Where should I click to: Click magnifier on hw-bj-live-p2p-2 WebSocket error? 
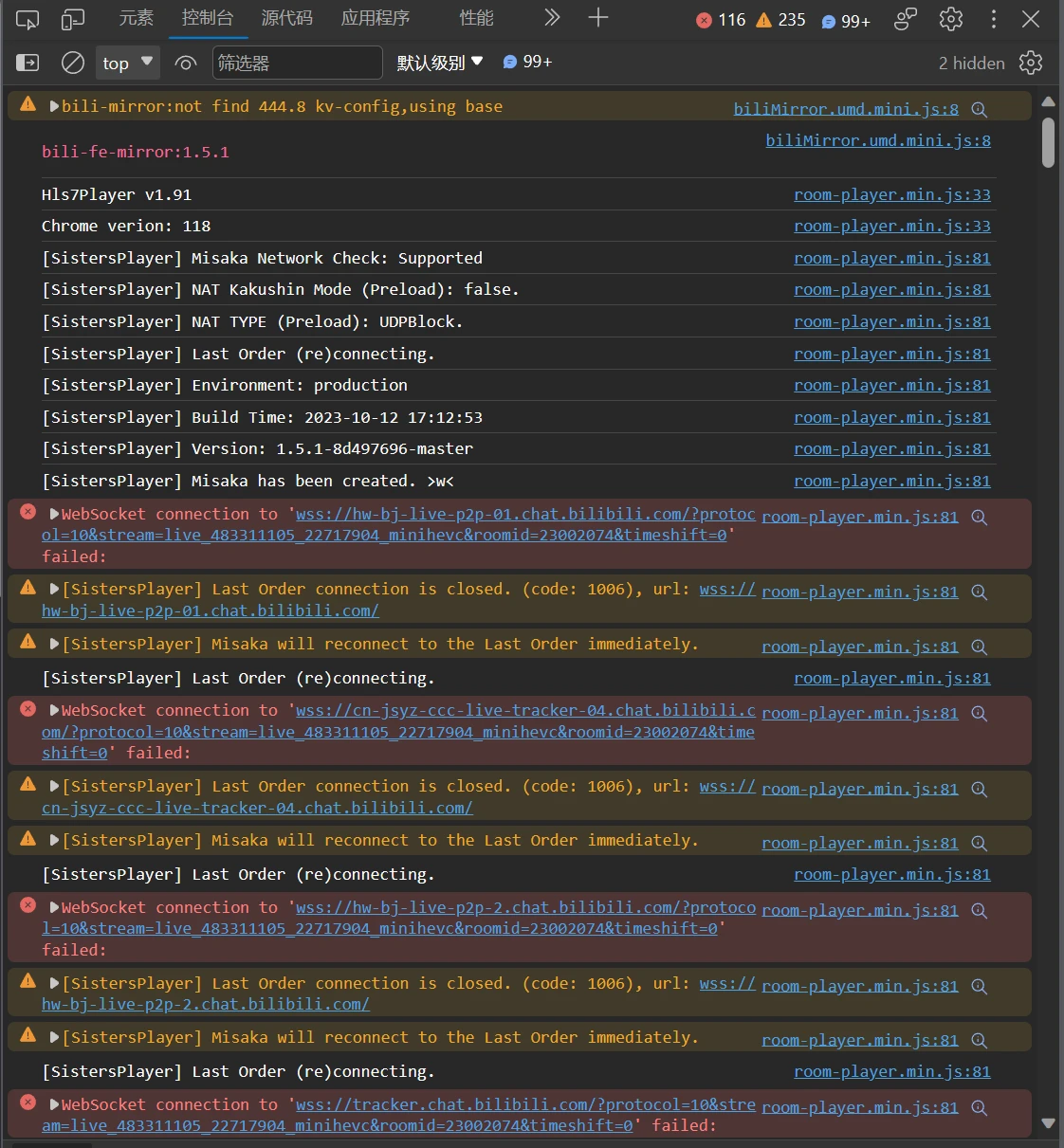(x=980, y=910)
